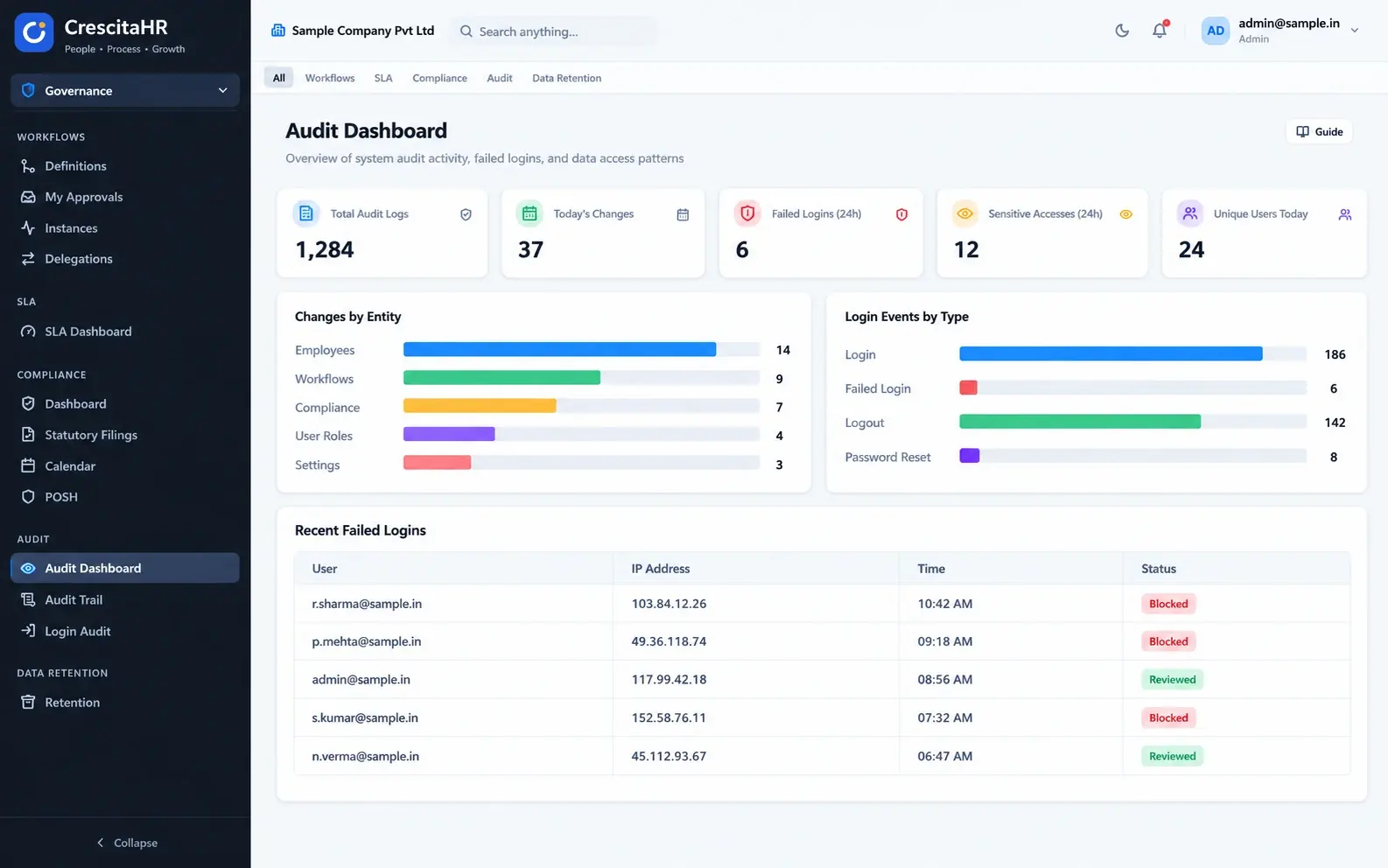1388x868 pixels.
Task: Open the Login Audit page
Action: pos(125,631)
